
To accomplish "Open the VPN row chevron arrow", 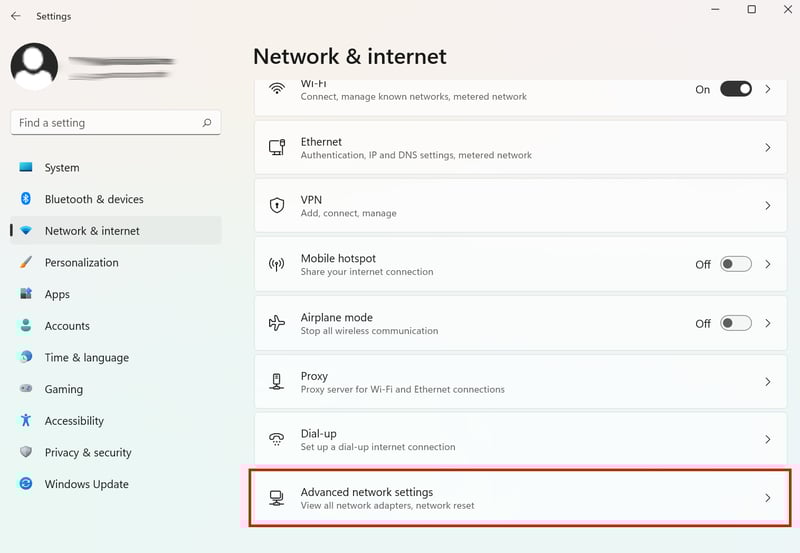I will [x=768, y=206].
